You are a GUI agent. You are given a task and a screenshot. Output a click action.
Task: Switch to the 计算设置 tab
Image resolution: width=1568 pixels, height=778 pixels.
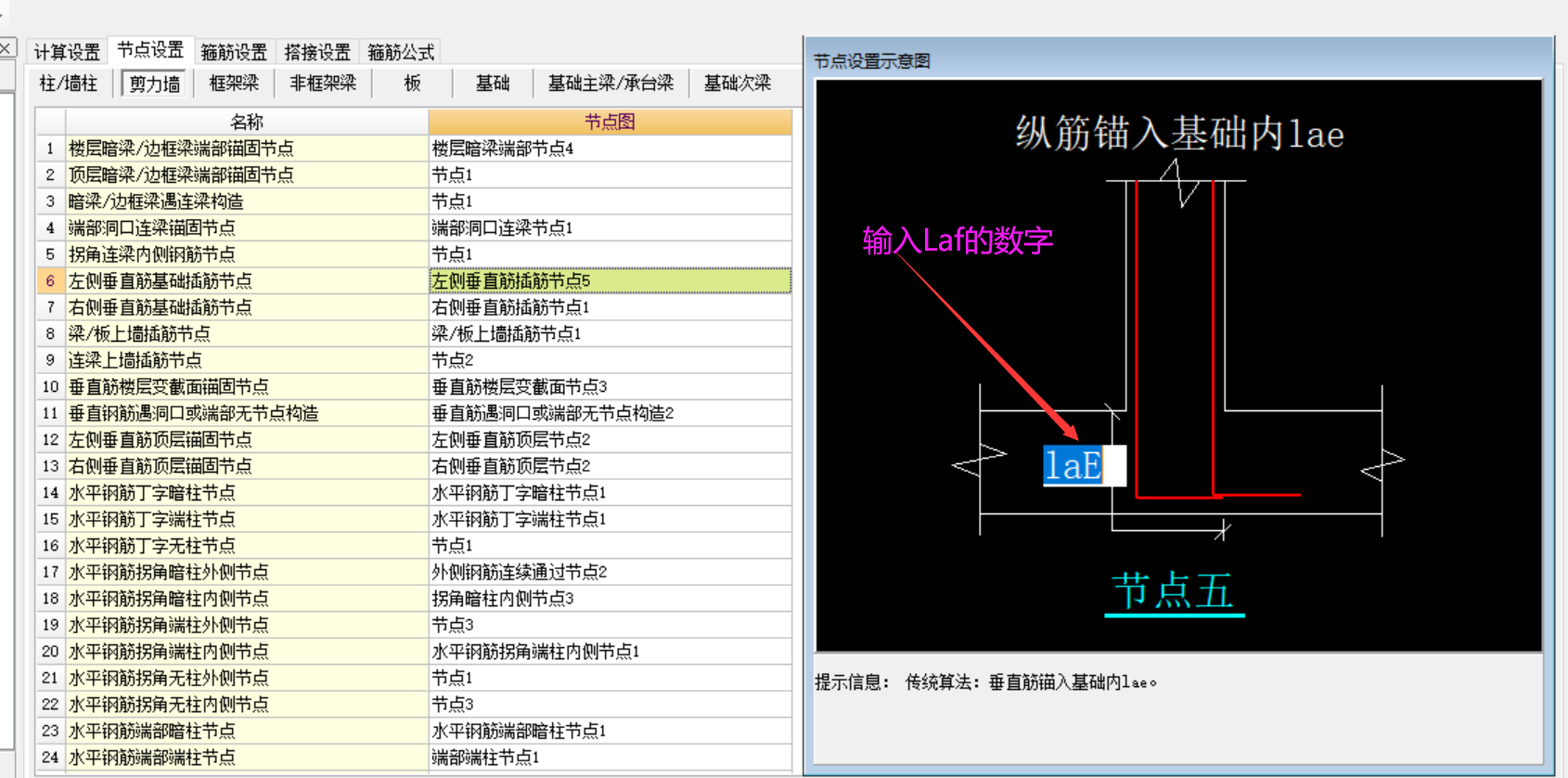click(67, 52)
